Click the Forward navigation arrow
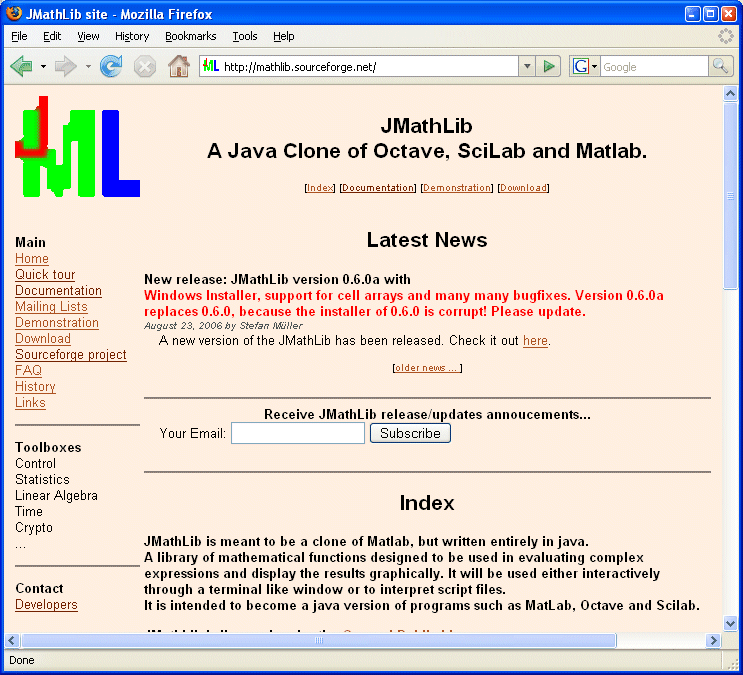The image size is (743, 675). pos(66,66)
